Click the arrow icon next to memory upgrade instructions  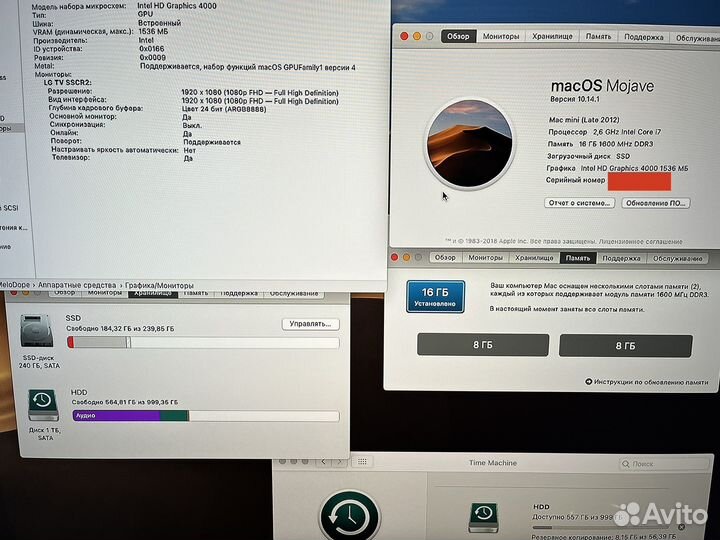click(x=588, y=382)
